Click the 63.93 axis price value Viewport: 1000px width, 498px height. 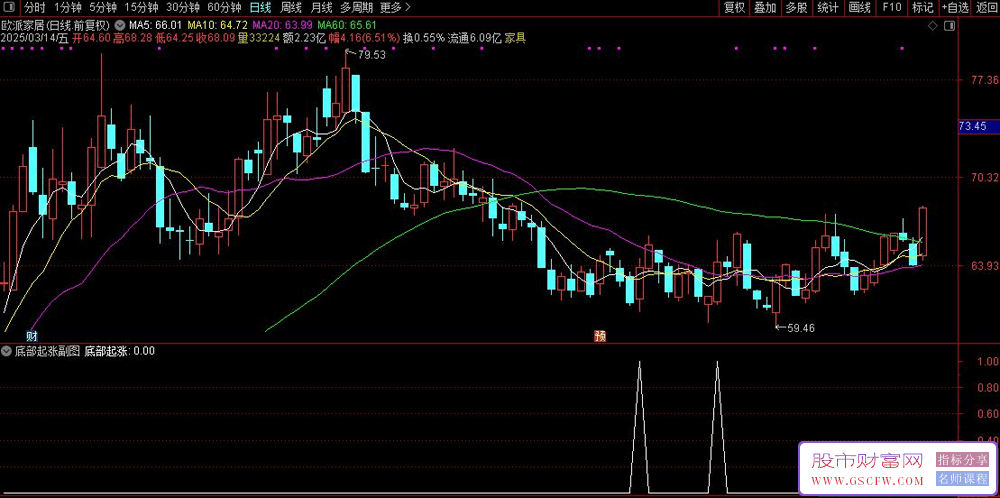pos(983,266)
